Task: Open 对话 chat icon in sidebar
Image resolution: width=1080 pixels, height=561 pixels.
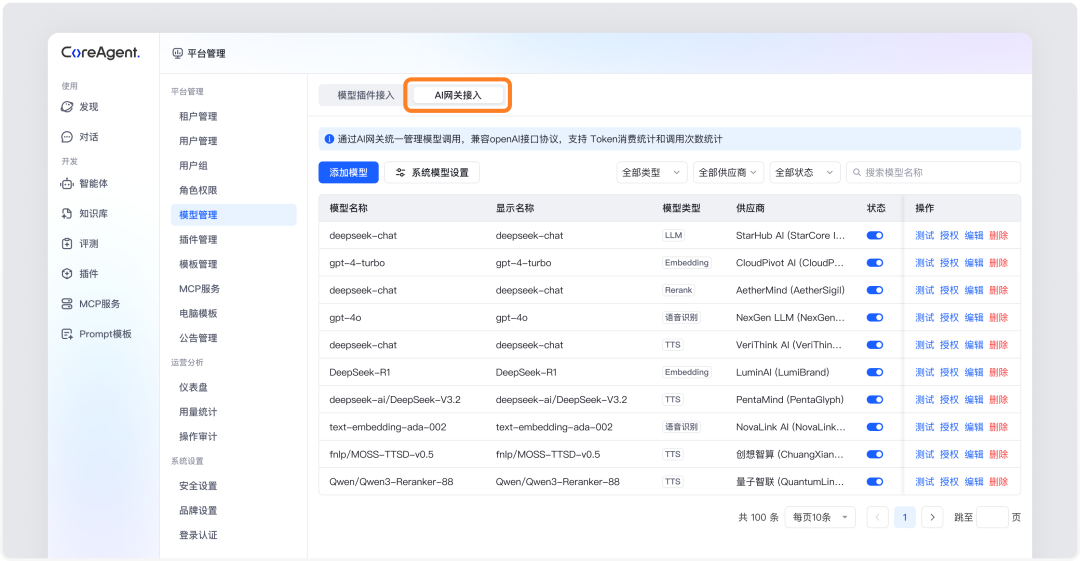Action: [67, 137]
